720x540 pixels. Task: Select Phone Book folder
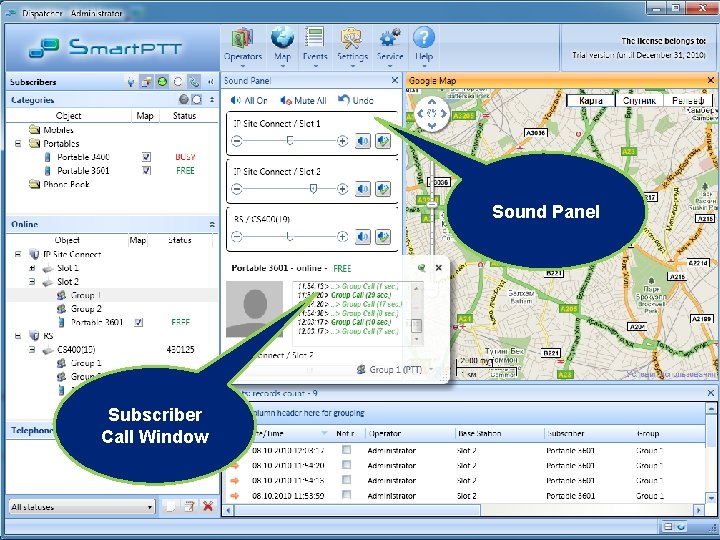[x=59, y=185]
